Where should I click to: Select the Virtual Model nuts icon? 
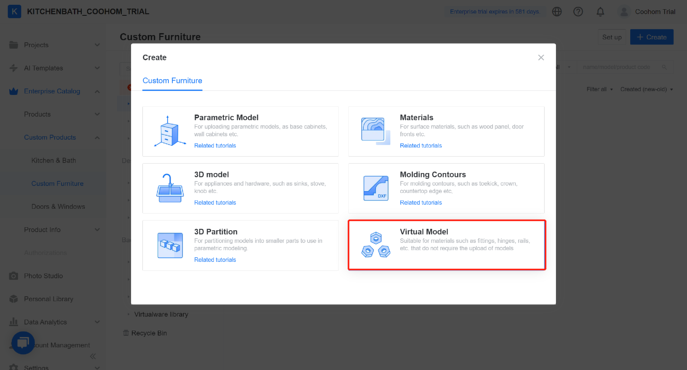coord(376,245)
